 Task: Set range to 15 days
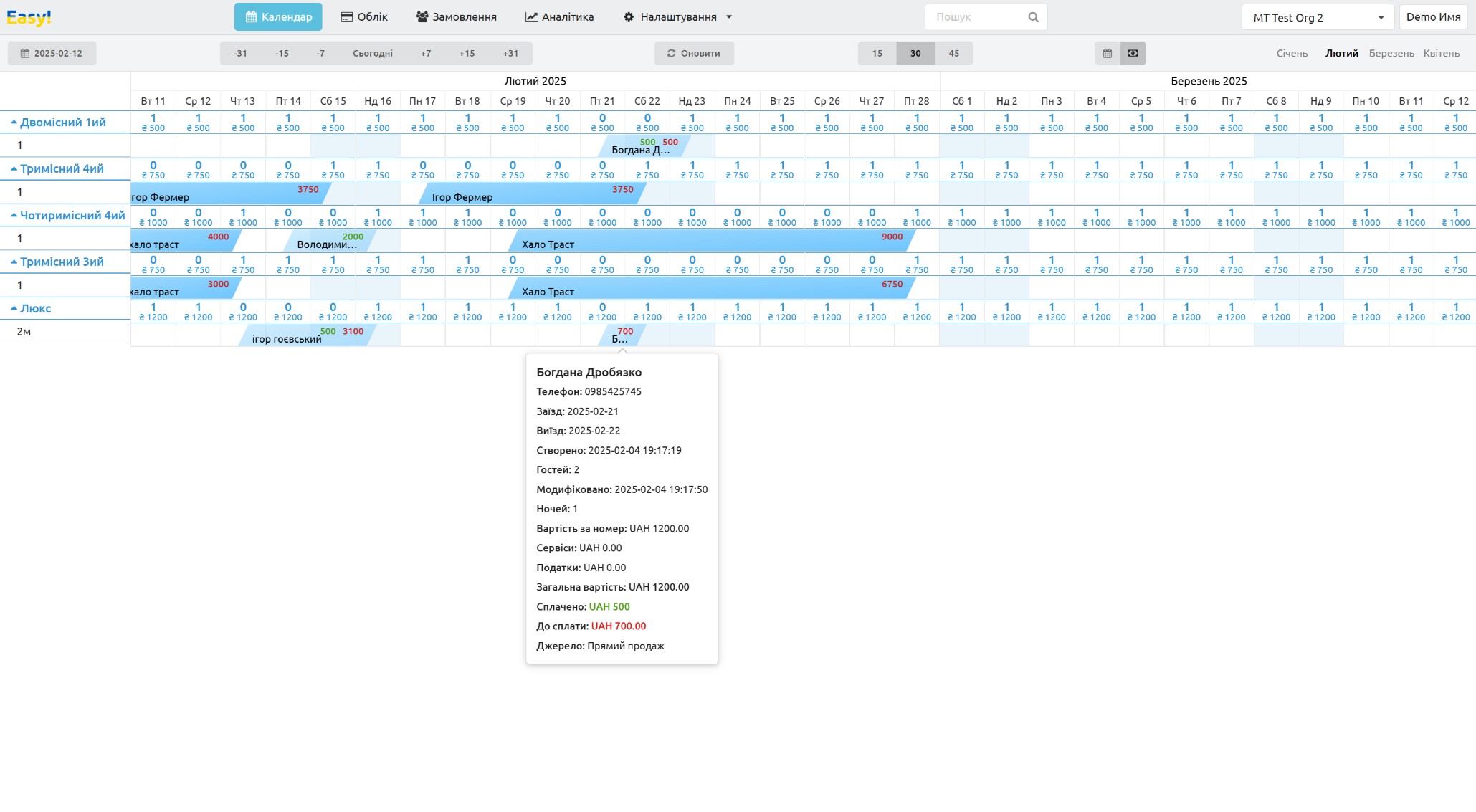(877, 53)
